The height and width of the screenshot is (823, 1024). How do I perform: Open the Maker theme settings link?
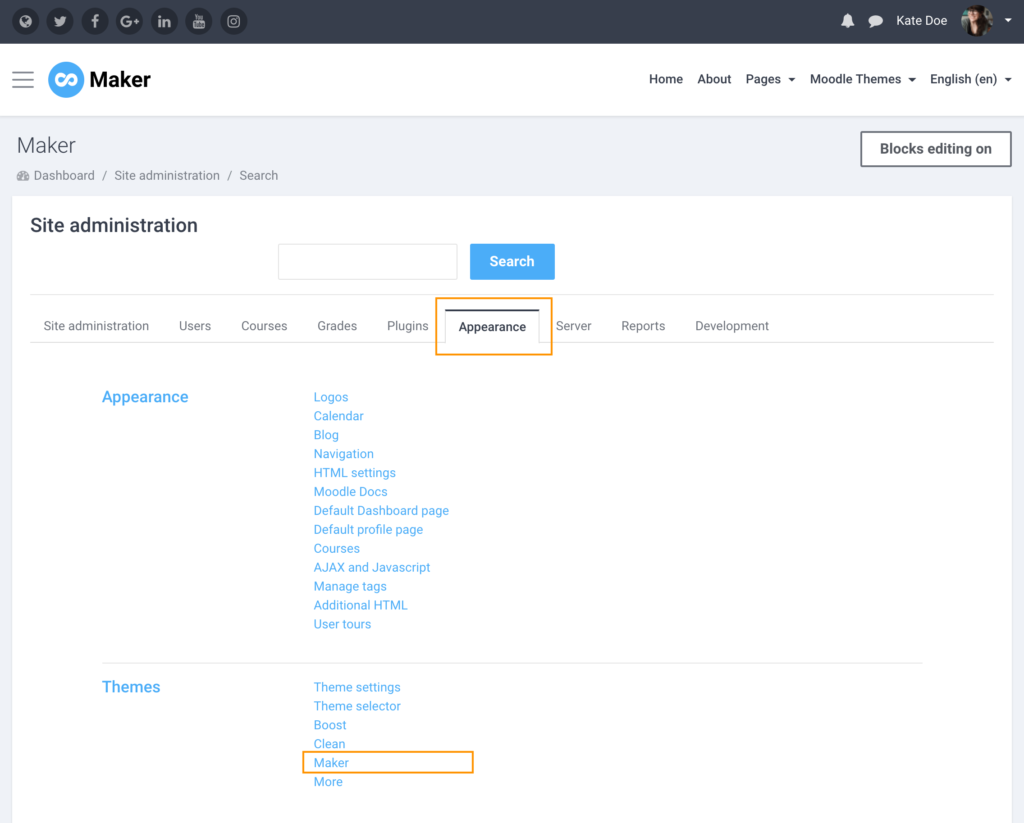[x=331, y=762]
